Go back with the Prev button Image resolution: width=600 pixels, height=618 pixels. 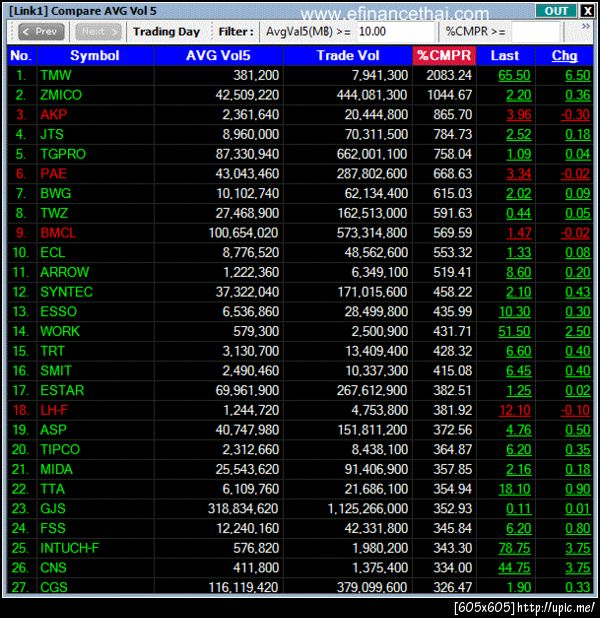pos(41,32)
